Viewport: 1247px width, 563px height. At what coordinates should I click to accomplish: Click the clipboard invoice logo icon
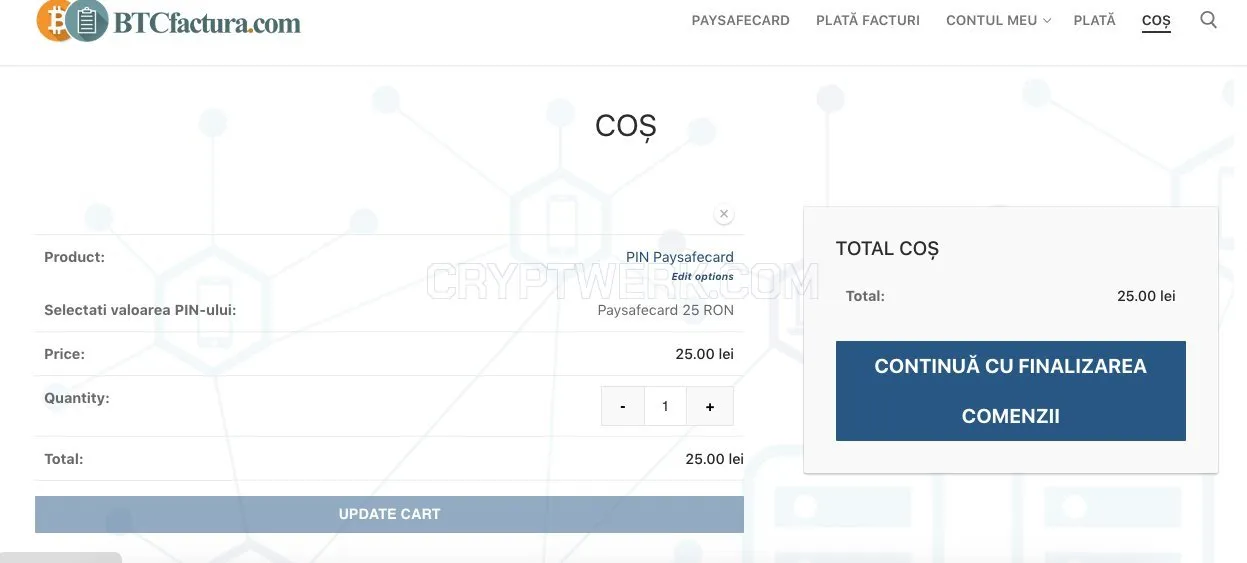[x=88, y=20]
